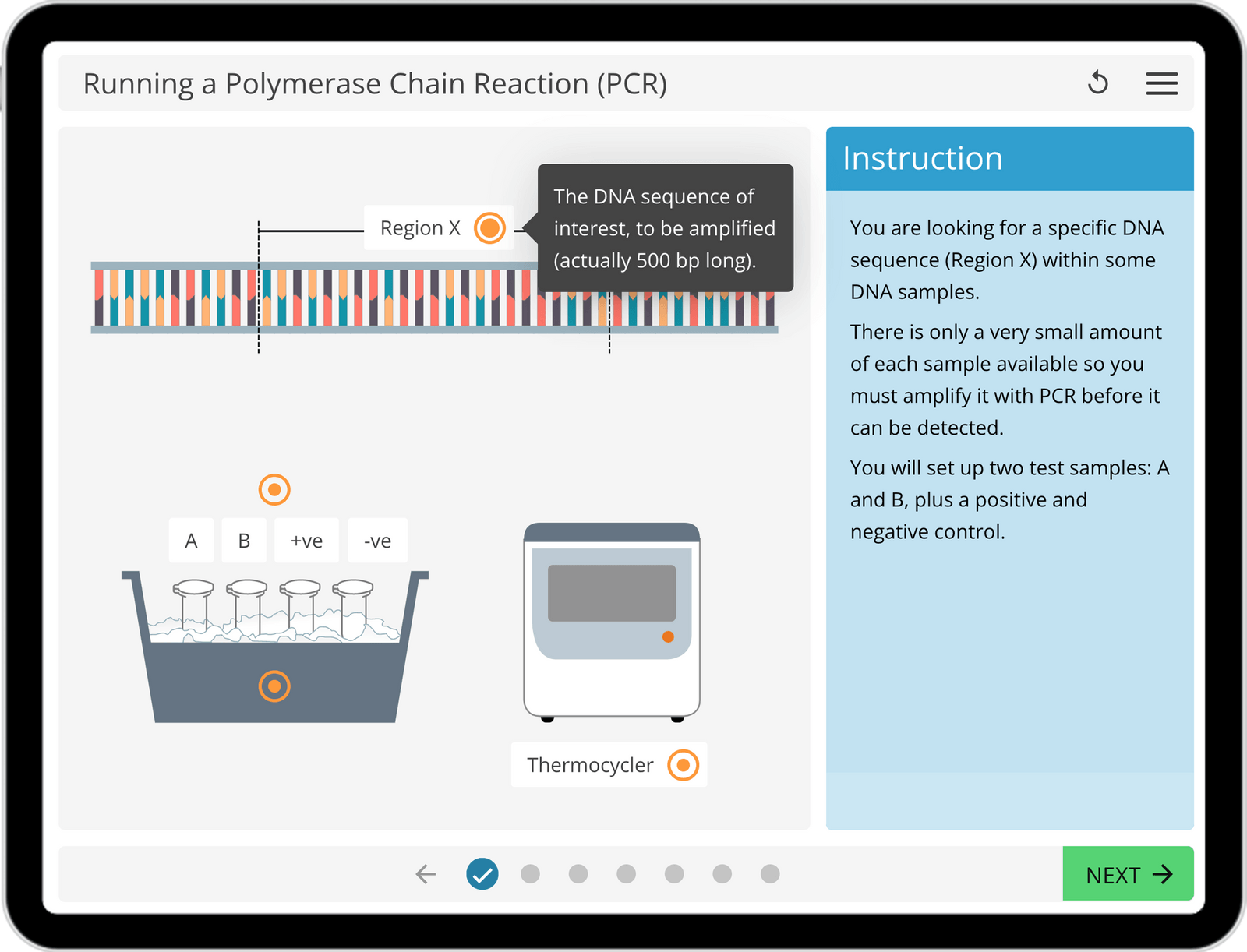Click the Region X label
This screenshot has width=1247, height=952.
tap(421, 228)
